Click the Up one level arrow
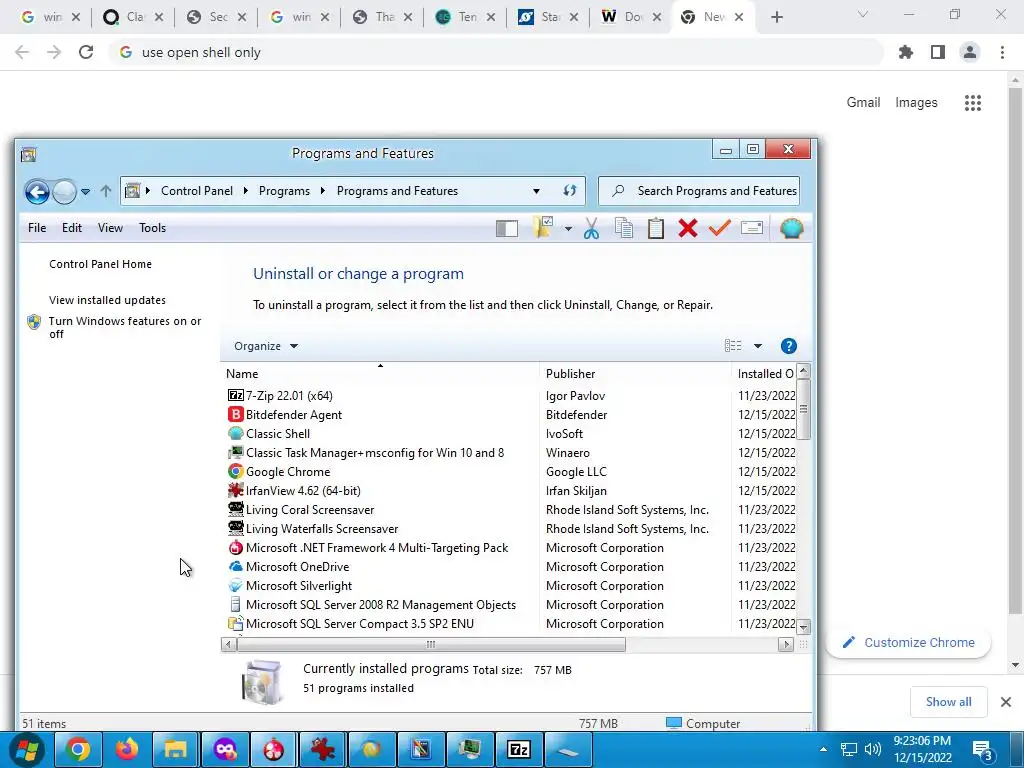 click(106, 191)
